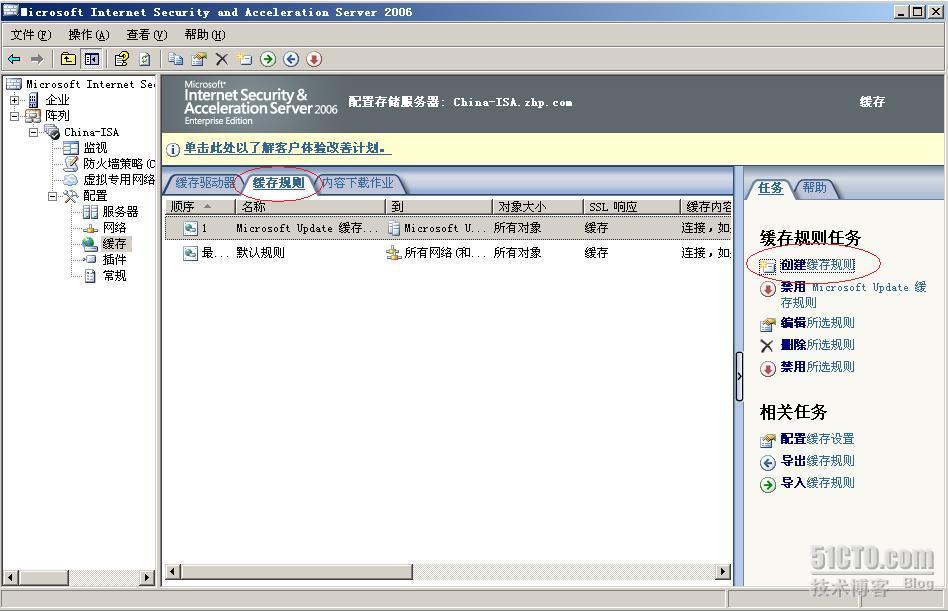Click the new cache rule toolbar icon

click(x=244, y=59)
